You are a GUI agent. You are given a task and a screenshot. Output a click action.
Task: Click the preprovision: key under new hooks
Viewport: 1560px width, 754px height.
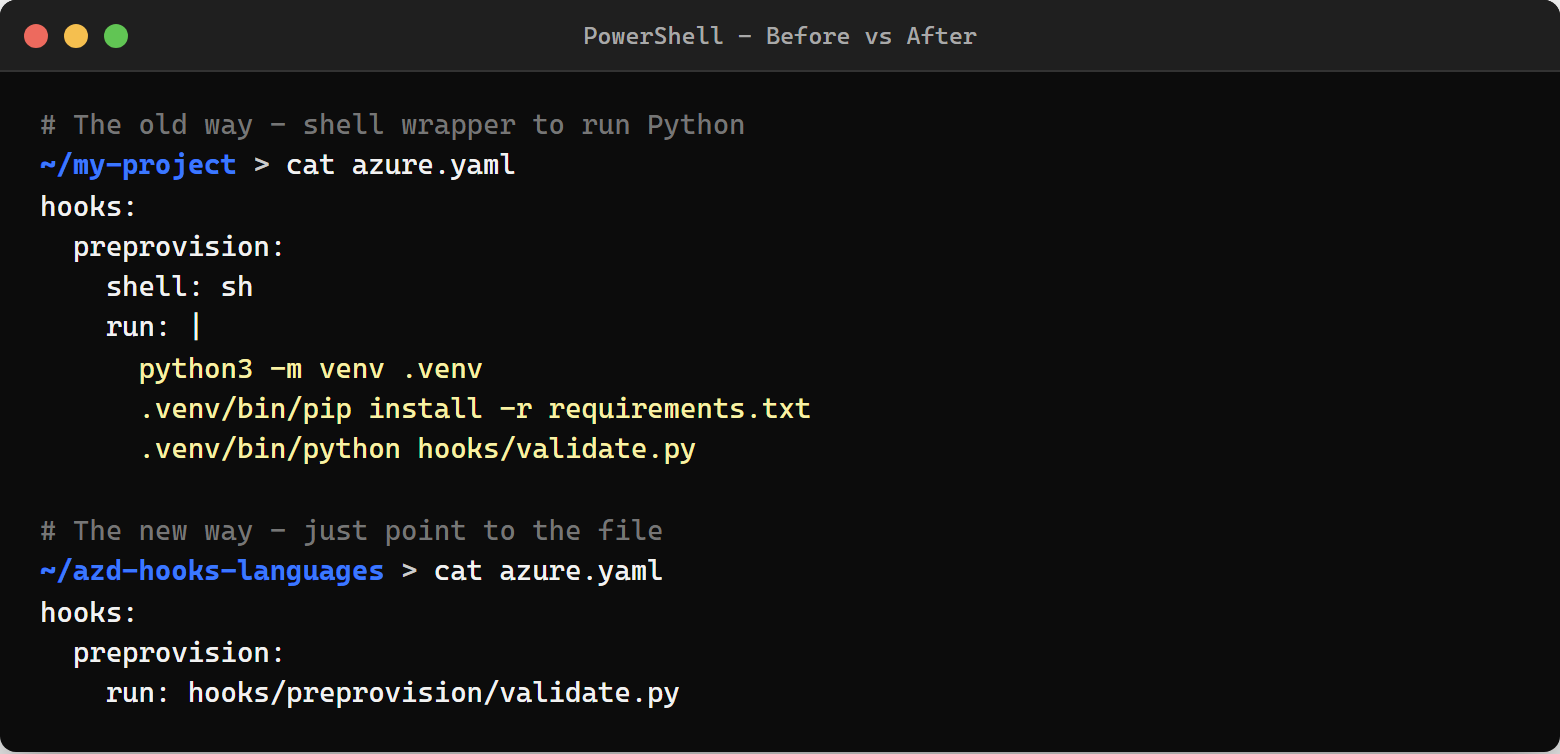pyautogui.click(x=178, y=652)
